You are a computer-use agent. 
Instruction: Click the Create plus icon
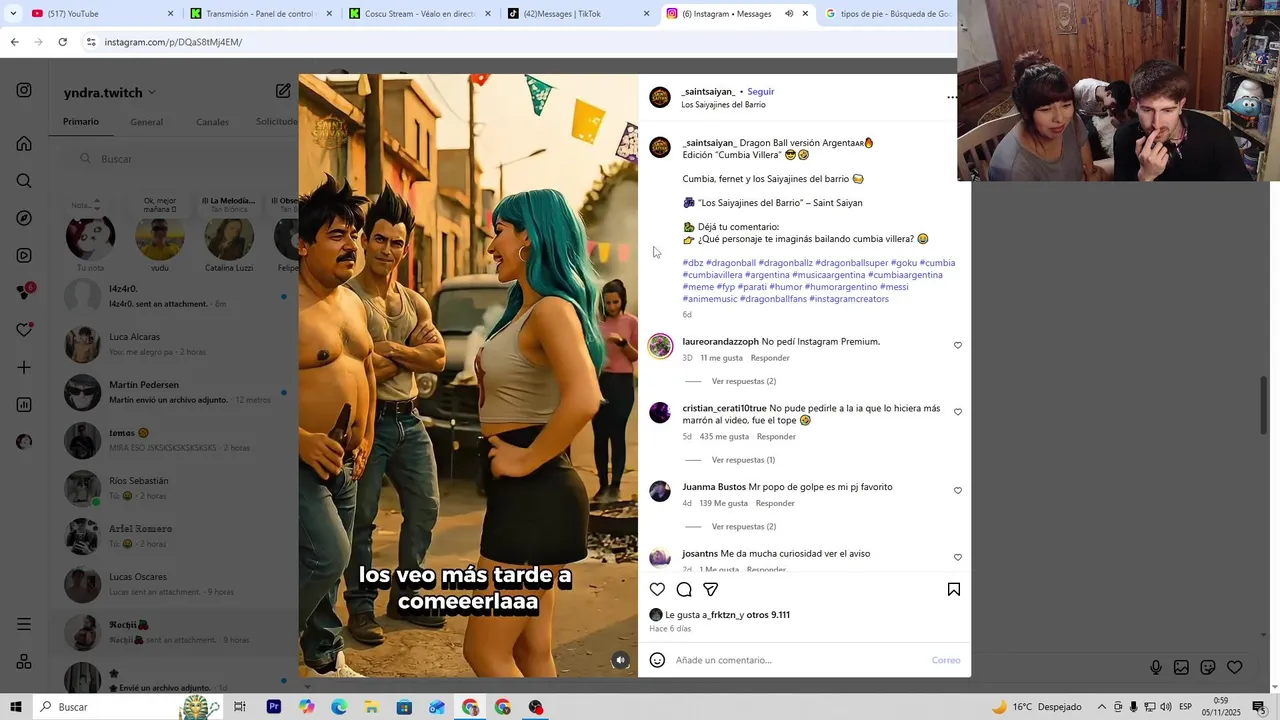point(24,367)
